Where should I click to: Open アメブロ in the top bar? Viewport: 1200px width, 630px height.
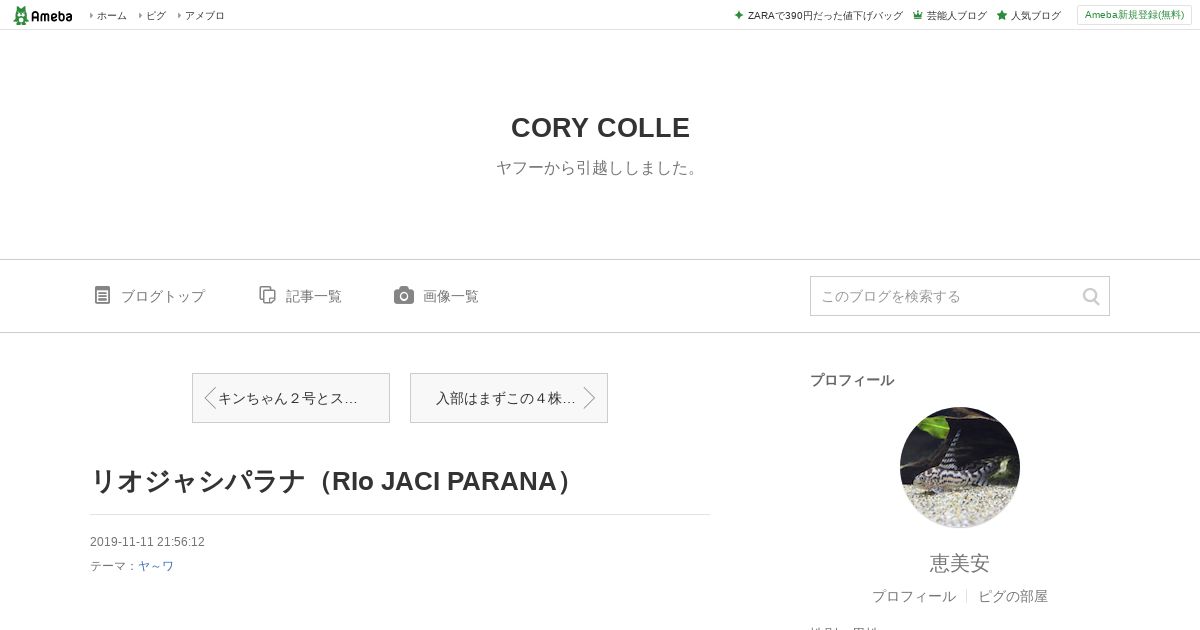(x=204, y=16)
